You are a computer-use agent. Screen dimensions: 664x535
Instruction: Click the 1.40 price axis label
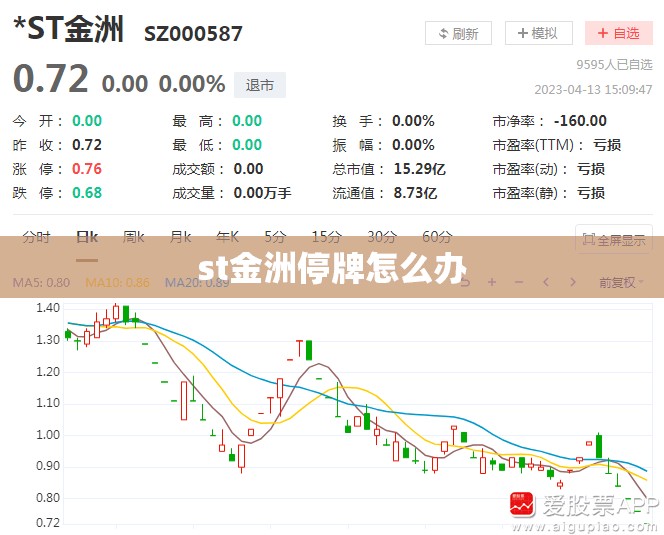pyautogui.click(x=48, y=308)
